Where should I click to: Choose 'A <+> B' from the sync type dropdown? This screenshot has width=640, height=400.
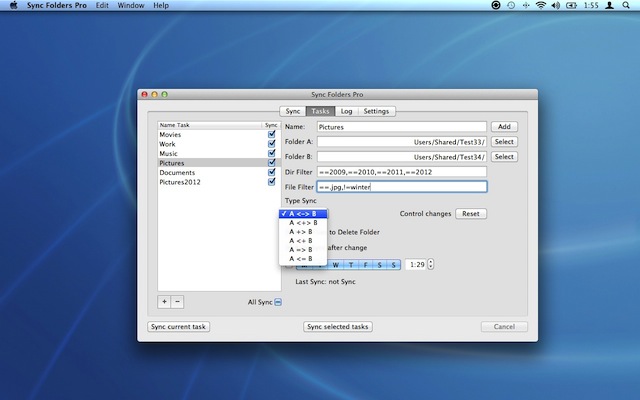click(302, 222)
